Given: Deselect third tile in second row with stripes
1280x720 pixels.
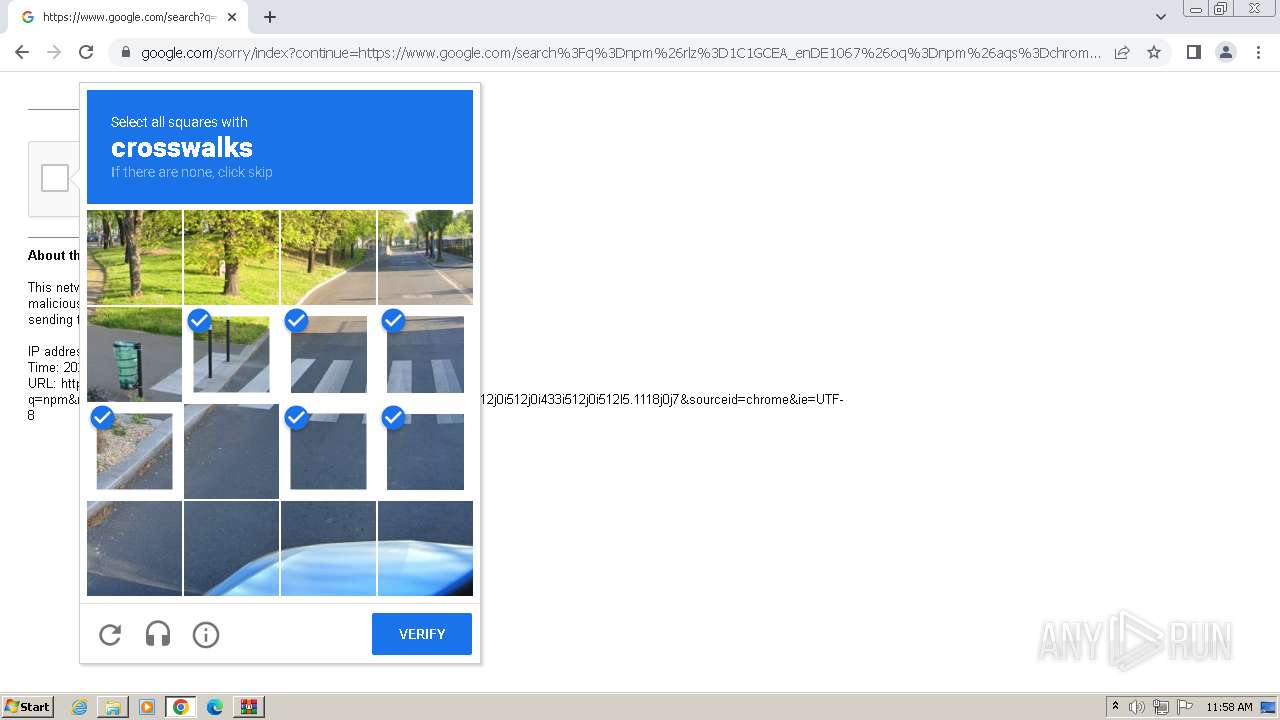Looking at the screenshot, I should coord(328,354).
